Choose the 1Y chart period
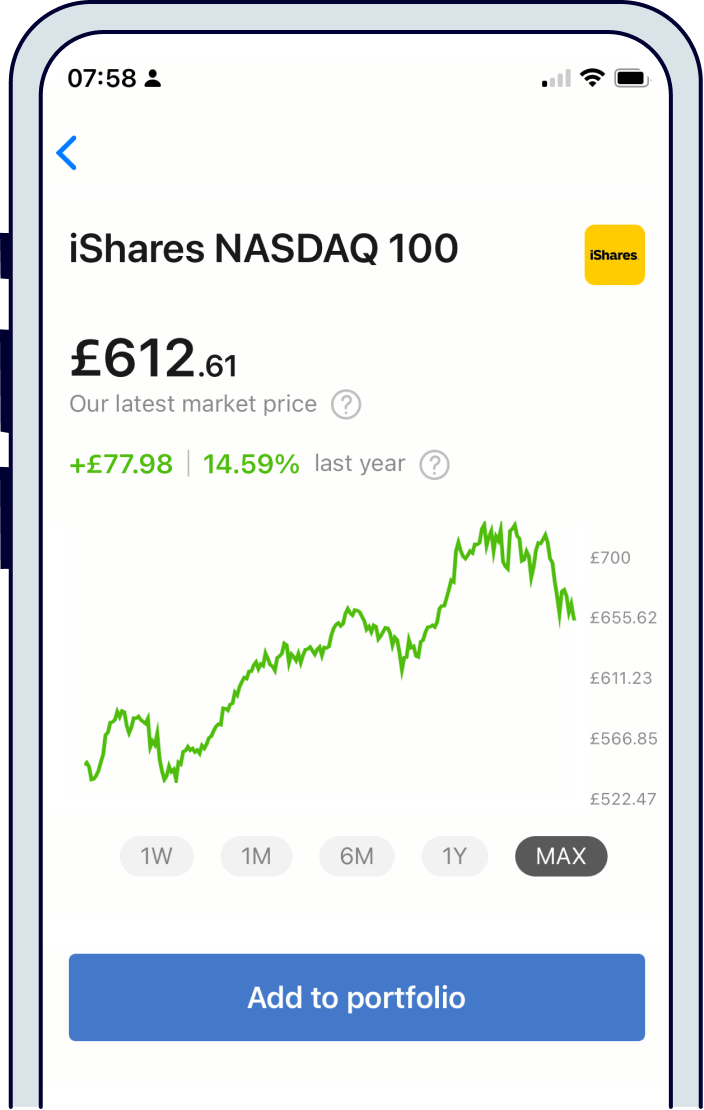Image resolution: width=704 pixels, height=1110 pixels. pos(455,856)
